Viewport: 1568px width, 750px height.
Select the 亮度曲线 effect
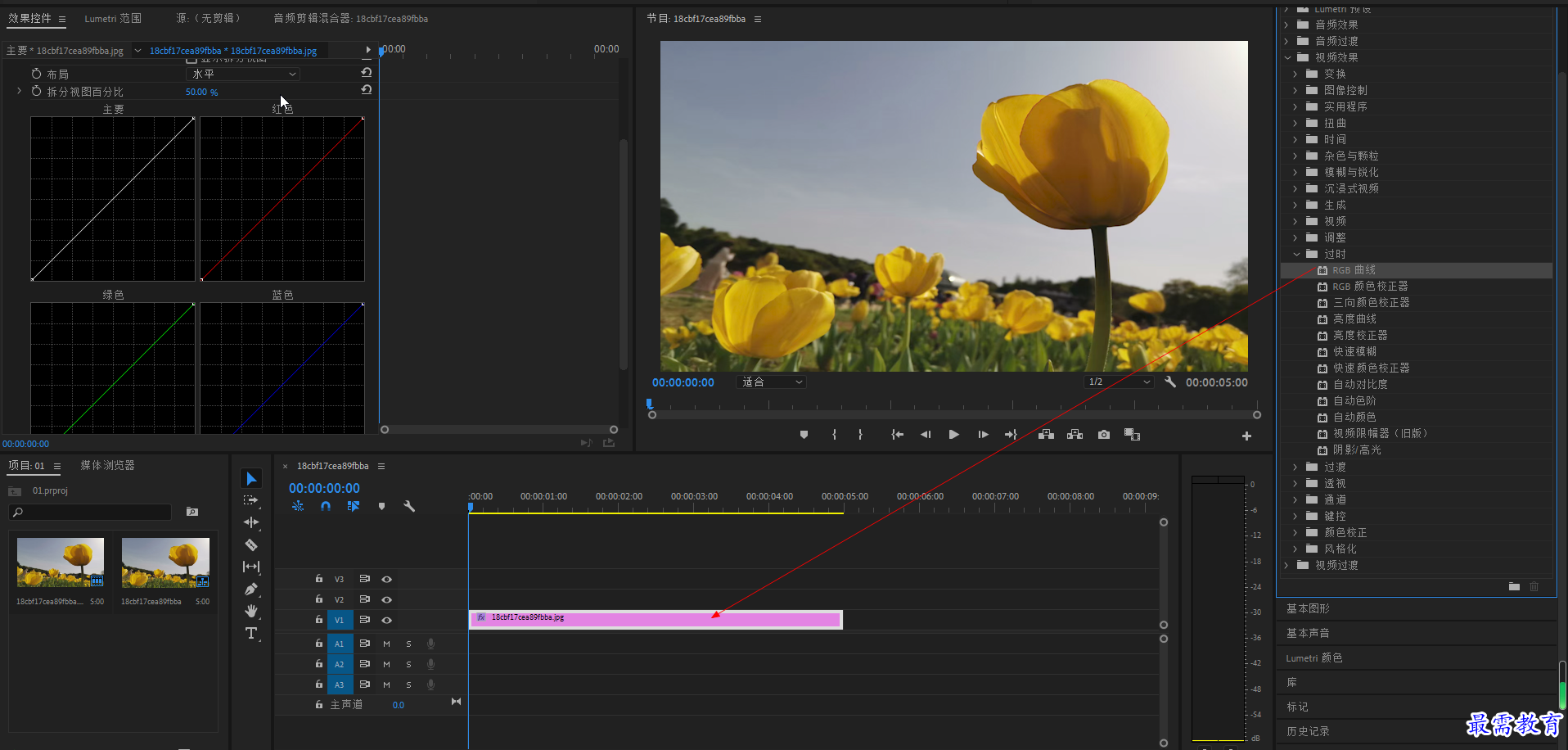coord(1354,319)
